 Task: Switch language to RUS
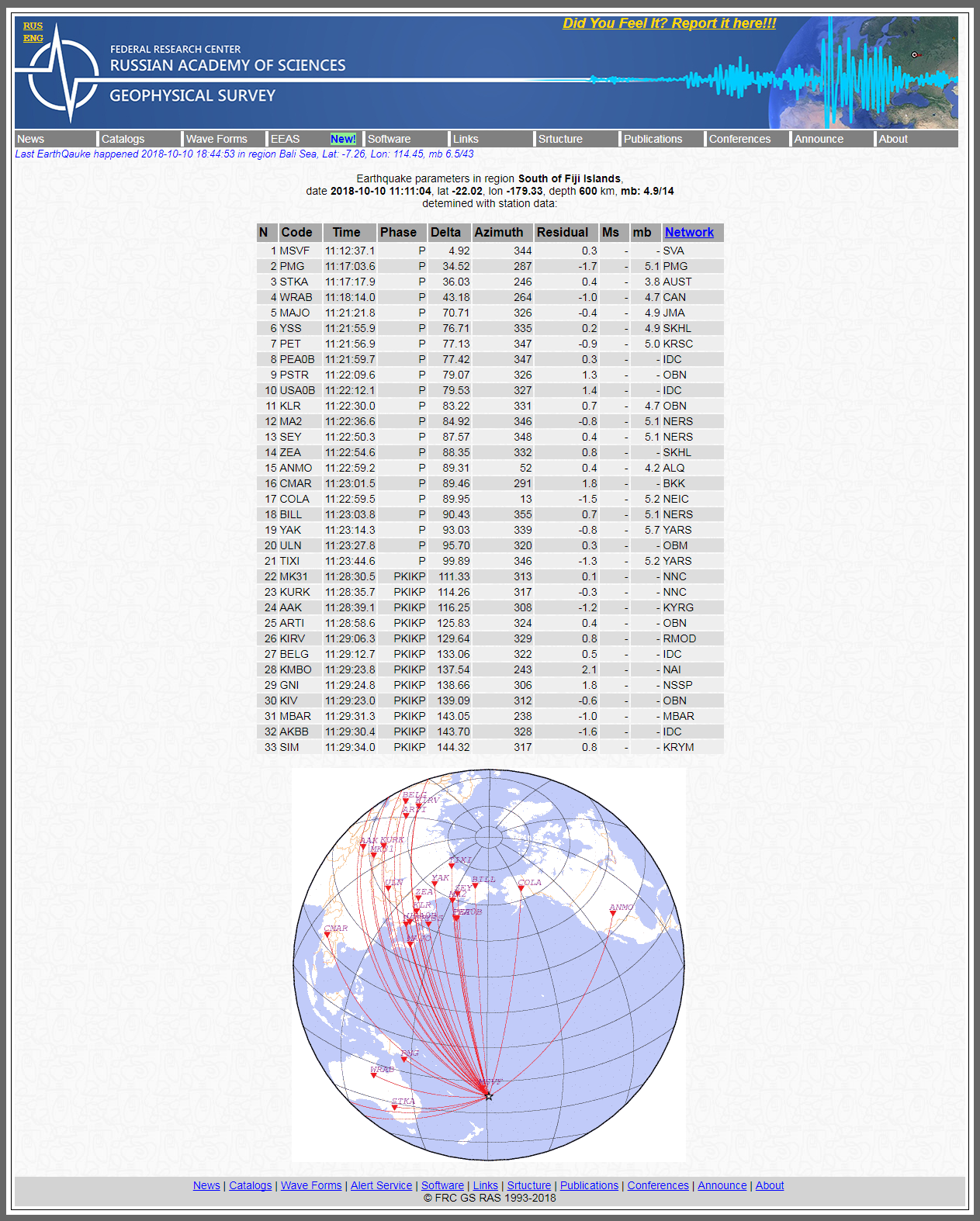coord(33,26)
